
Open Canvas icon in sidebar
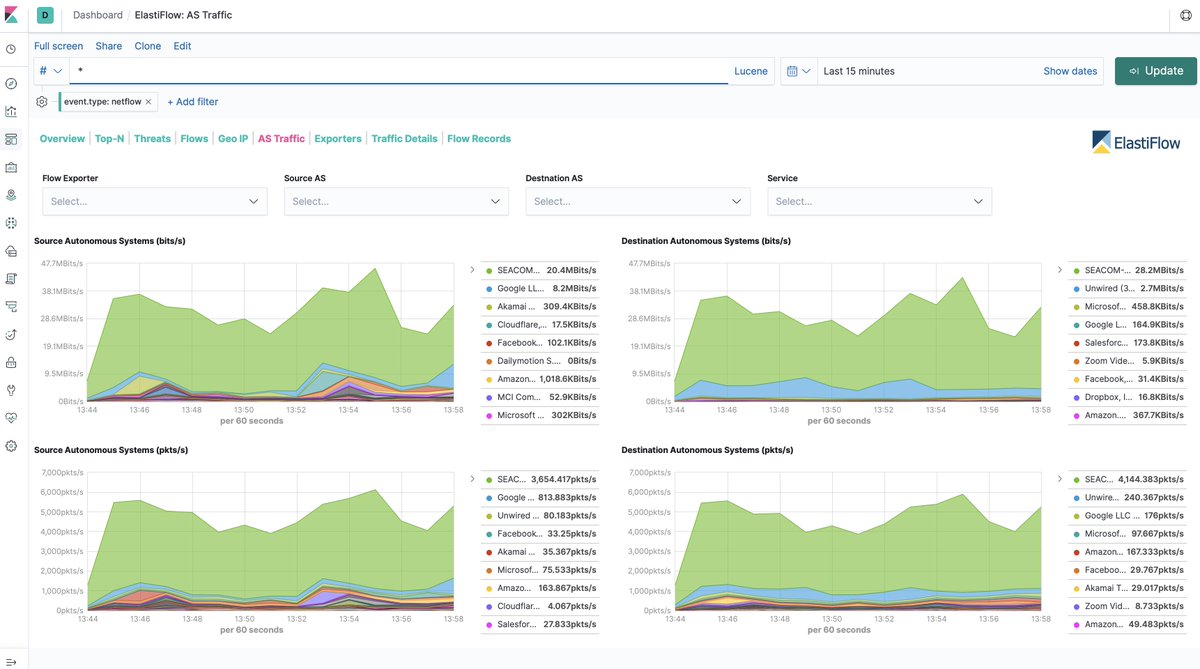coord(11,167)
